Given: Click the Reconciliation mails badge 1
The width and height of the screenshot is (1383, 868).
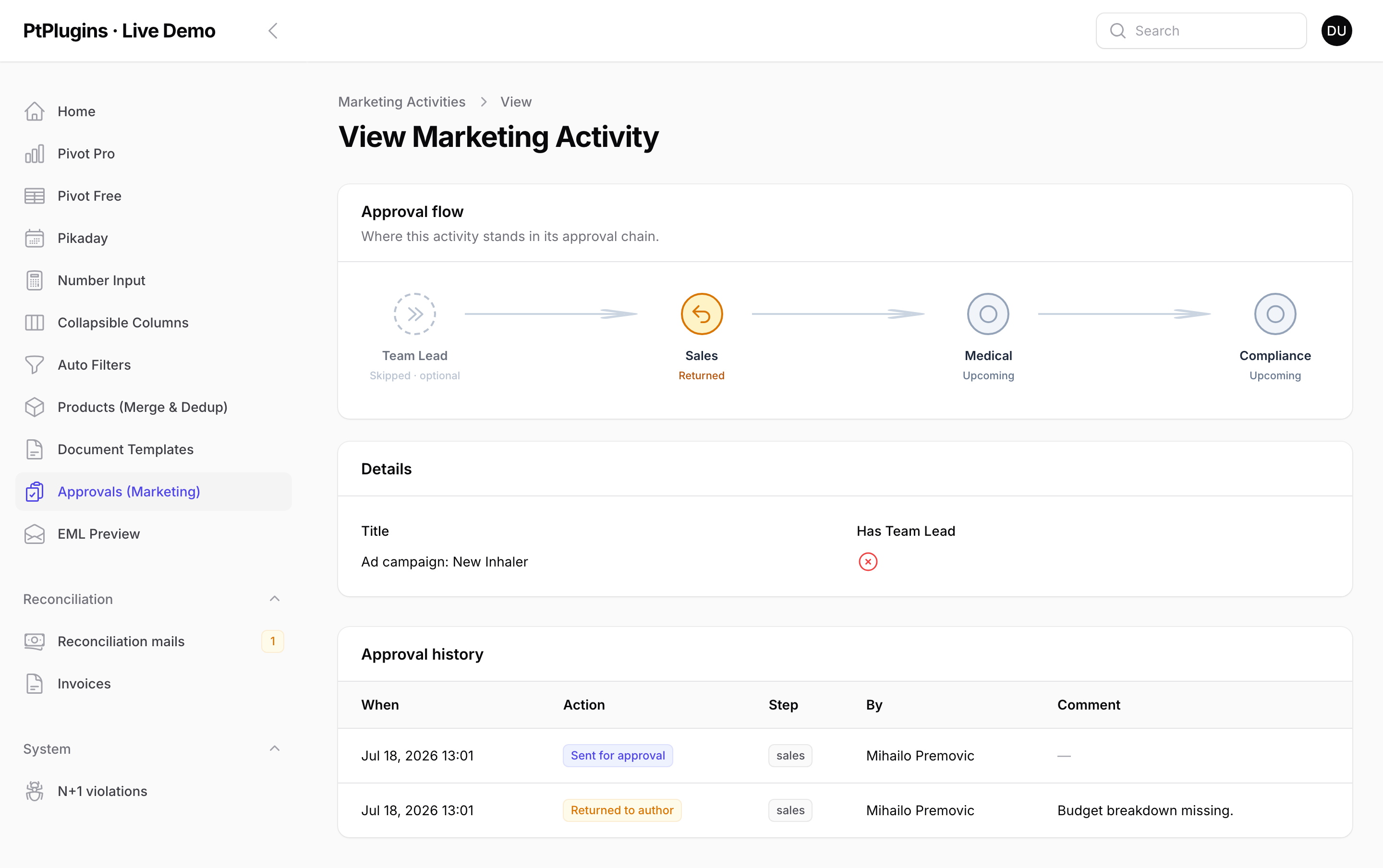Looking at the screenshot, I should 273,641.
